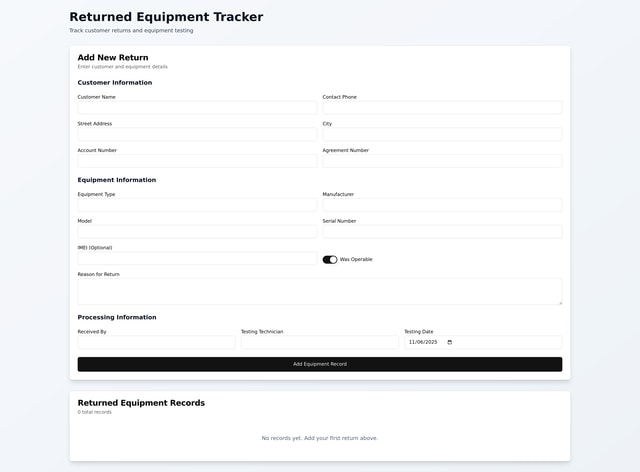Click into the Contact Phone field
Image resolution: width=640 pixels, height=472 pixels.
(x=442, y=107)
